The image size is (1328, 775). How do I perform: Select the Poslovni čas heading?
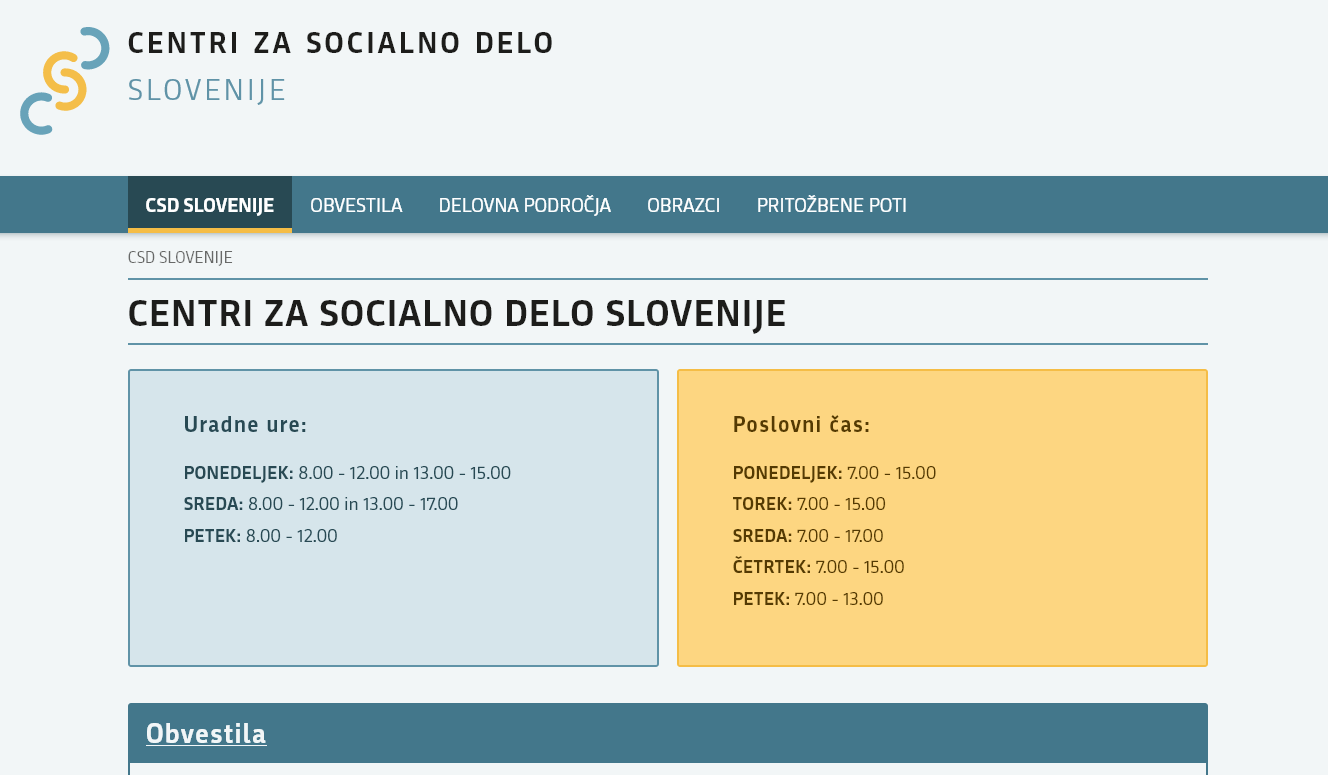tap(801, 425)
